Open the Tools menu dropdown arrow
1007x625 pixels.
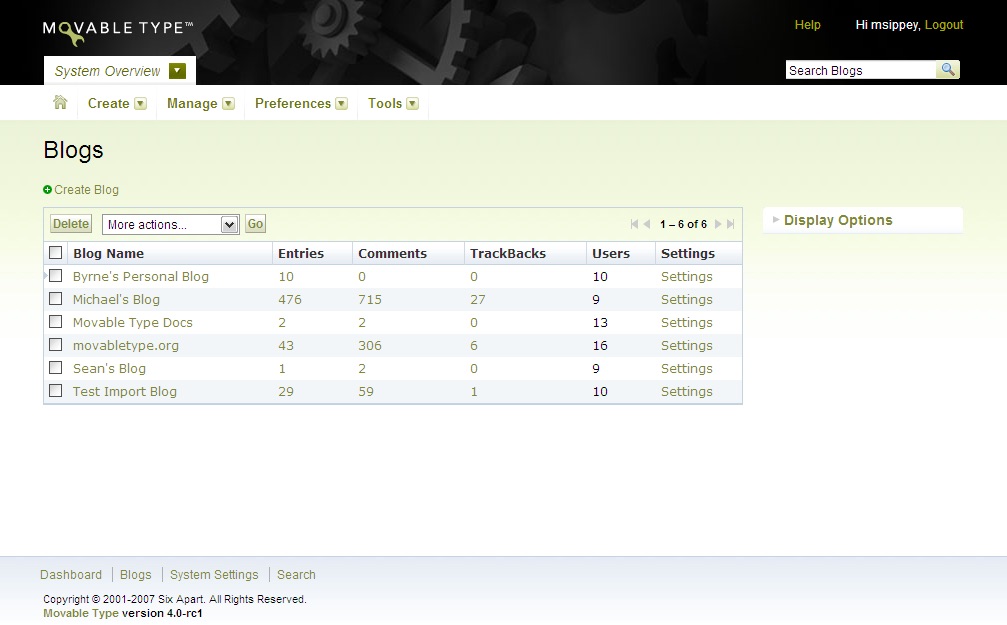(x=413, y=103)
